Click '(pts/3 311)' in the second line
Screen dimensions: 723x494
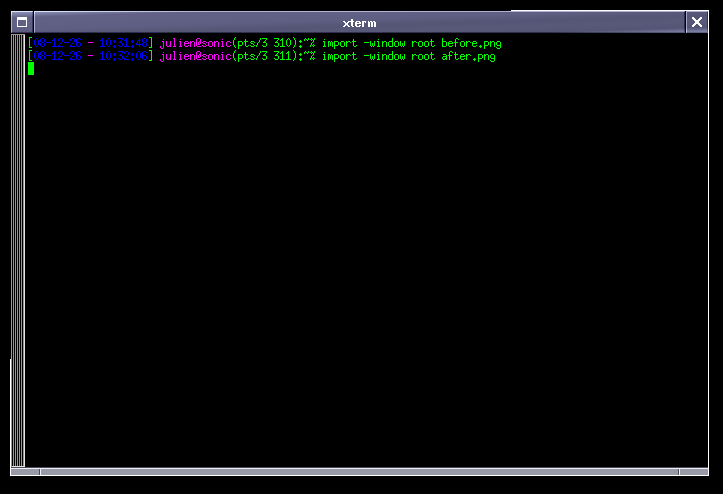[x=265, y=56]
